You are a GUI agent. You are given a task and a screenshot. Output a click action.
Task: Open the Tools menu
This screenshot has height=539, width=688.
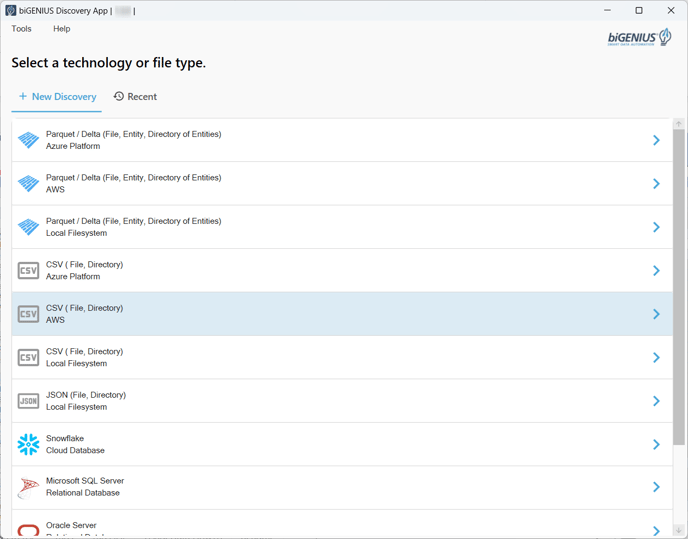click(x=22, y=29)
